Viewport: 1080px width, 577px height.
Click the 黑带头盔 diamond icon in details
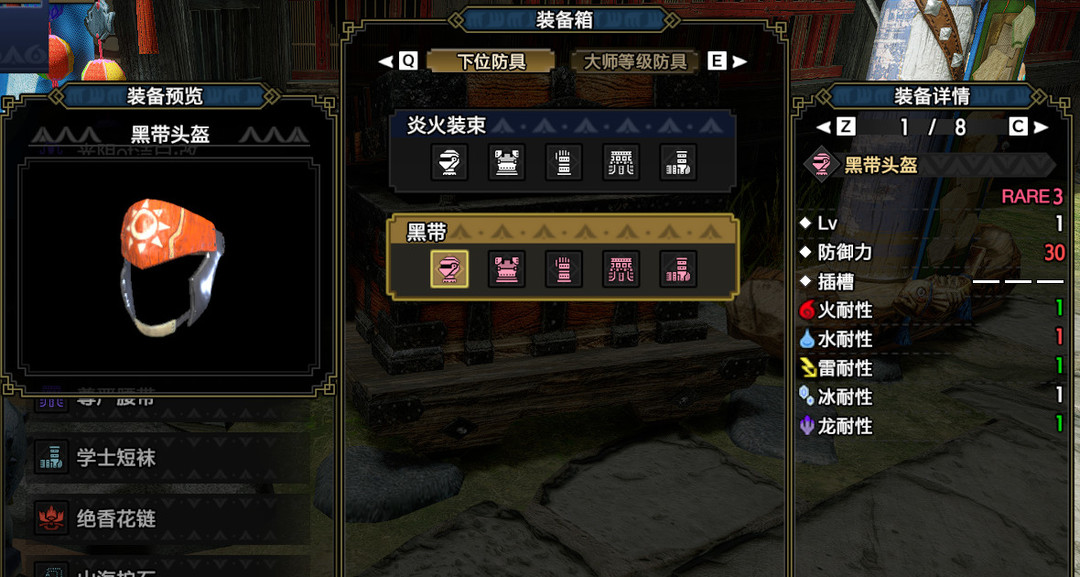pyautogui.click(x=821, y=165)
